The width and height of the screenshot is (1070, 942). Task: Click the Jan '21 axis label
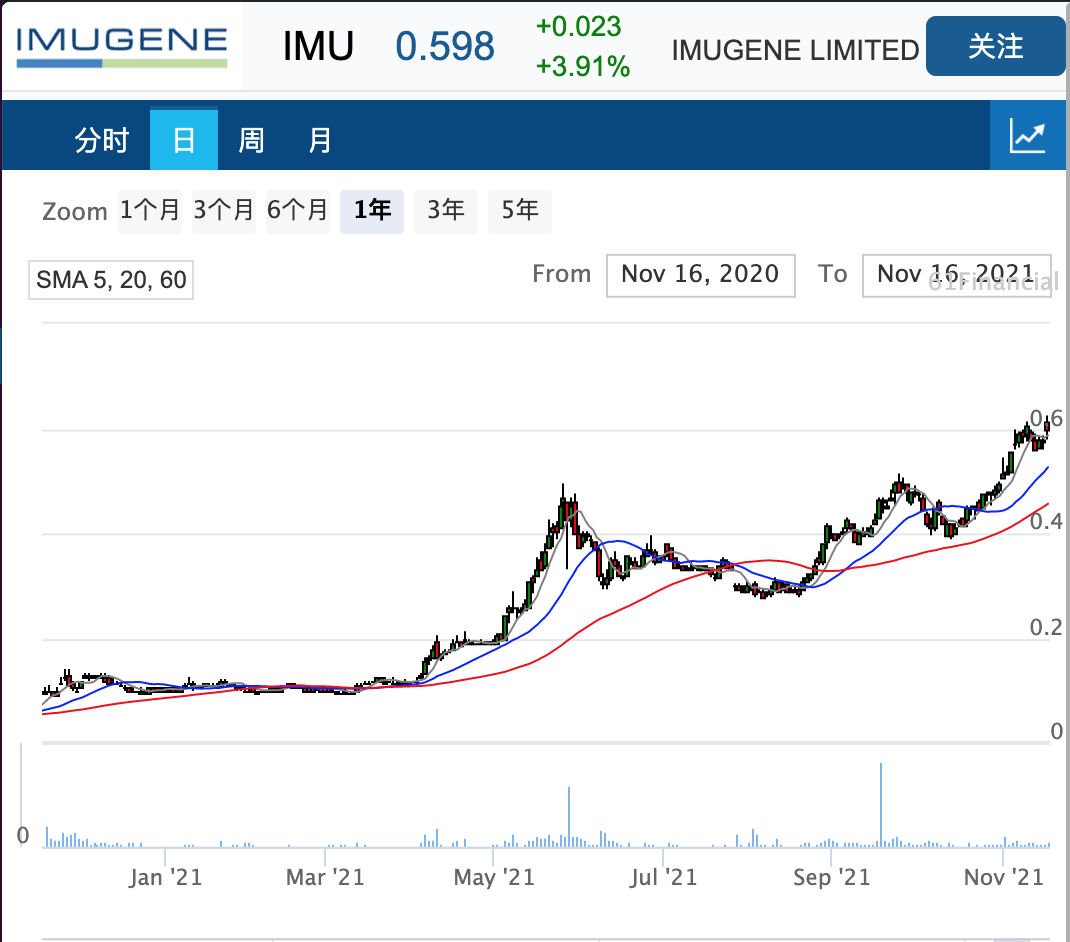(x=165, y=876)
